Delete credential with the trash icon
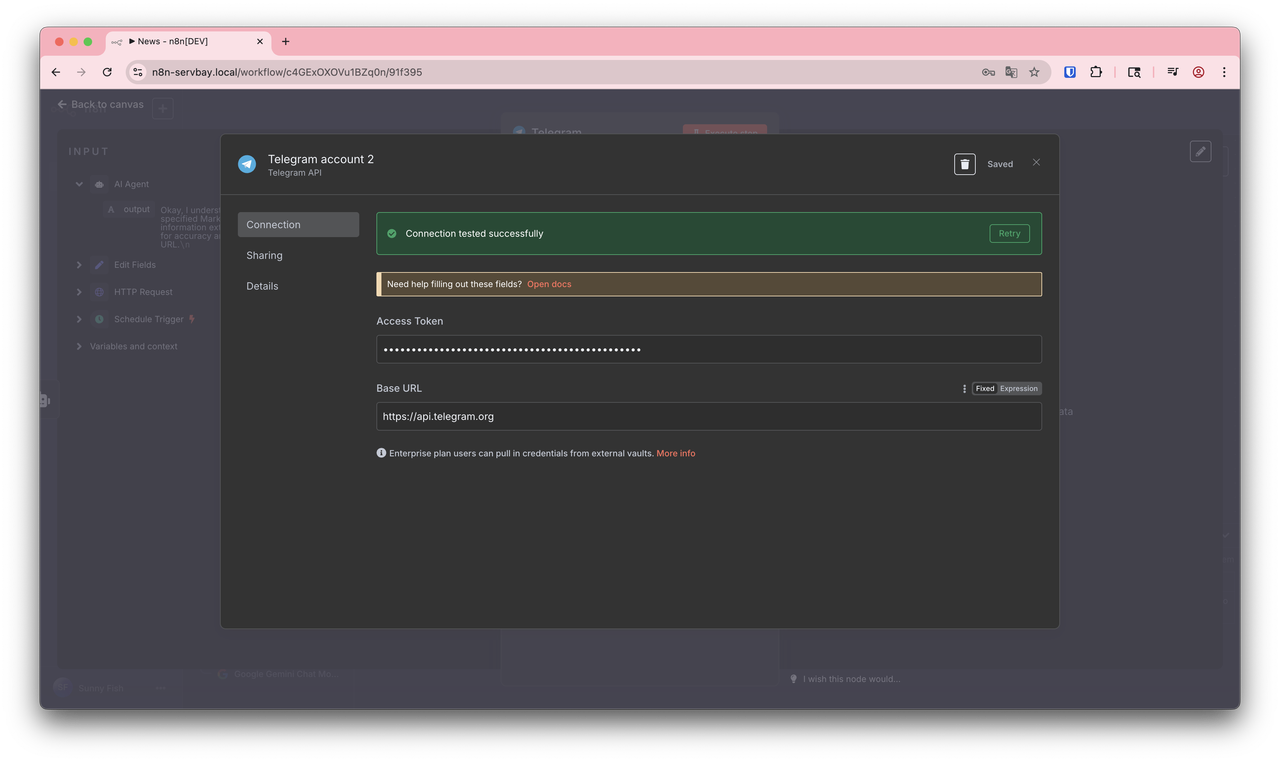Screen dimensions: 1280x762 [964, 164]
